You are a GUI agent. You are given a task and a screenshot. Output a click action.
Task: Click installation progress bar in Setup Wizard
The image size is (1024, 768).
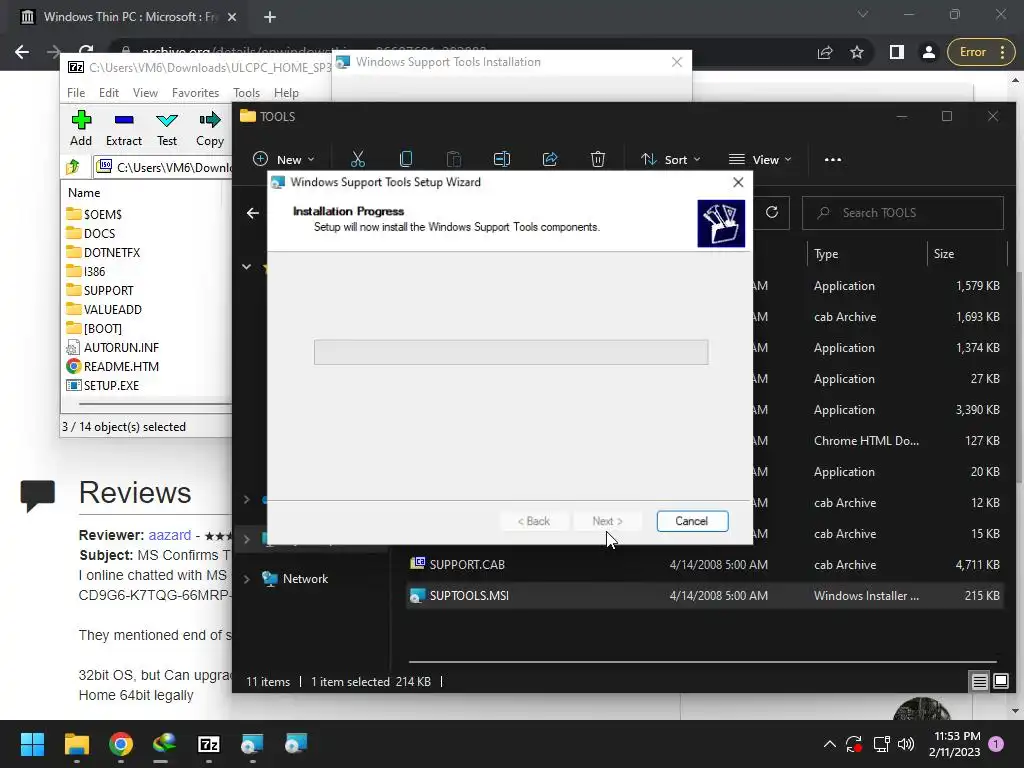511,352
